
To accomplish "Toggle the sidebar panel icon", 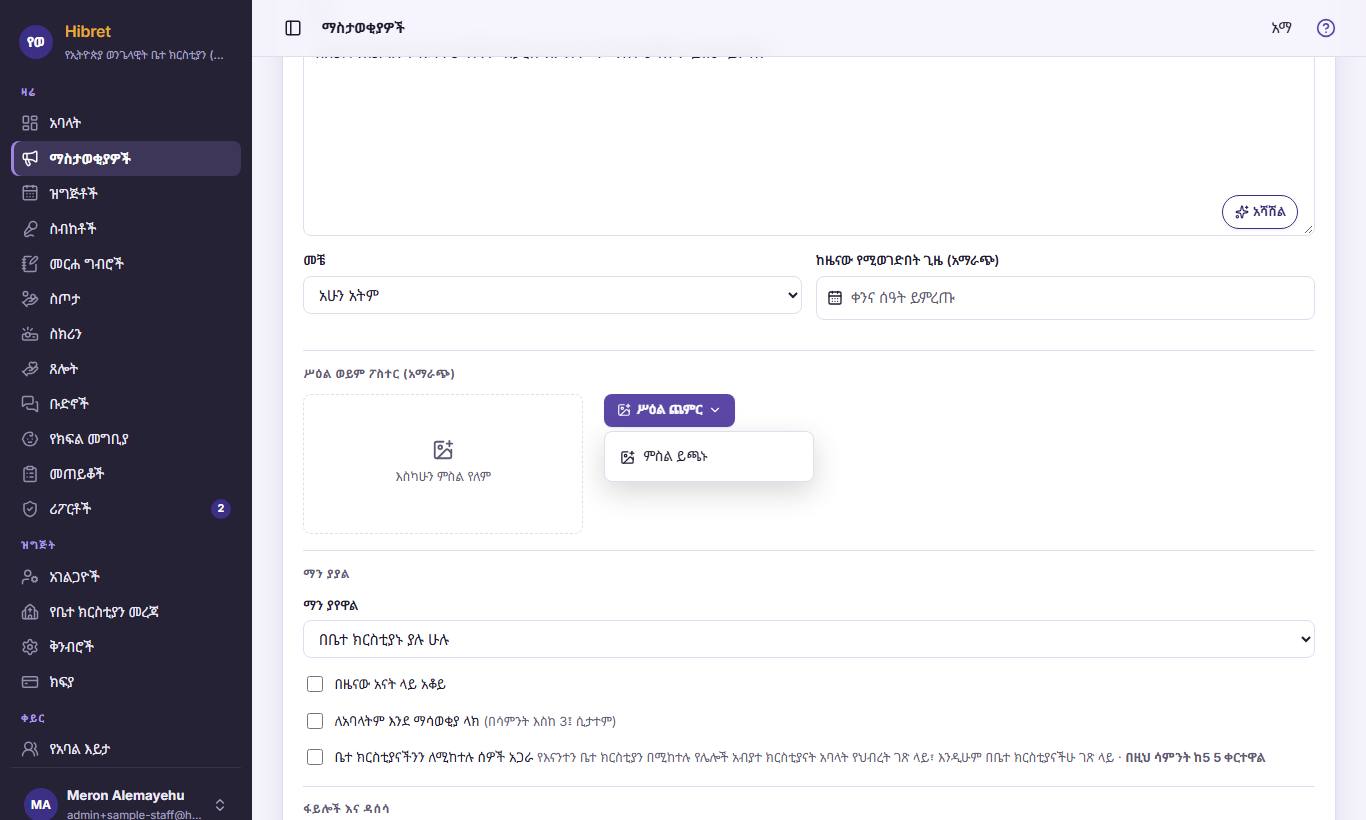I will pyautogui.click(x=293, y=28).
